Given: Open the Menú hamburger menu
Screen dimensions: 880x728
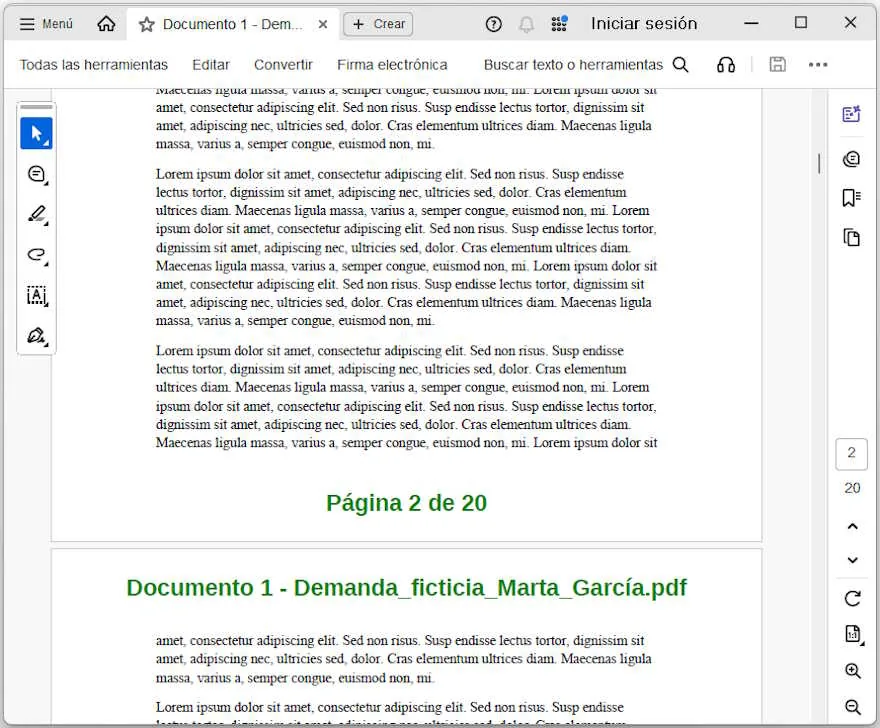Looking at the screenshot, I should tap(46, 24).
